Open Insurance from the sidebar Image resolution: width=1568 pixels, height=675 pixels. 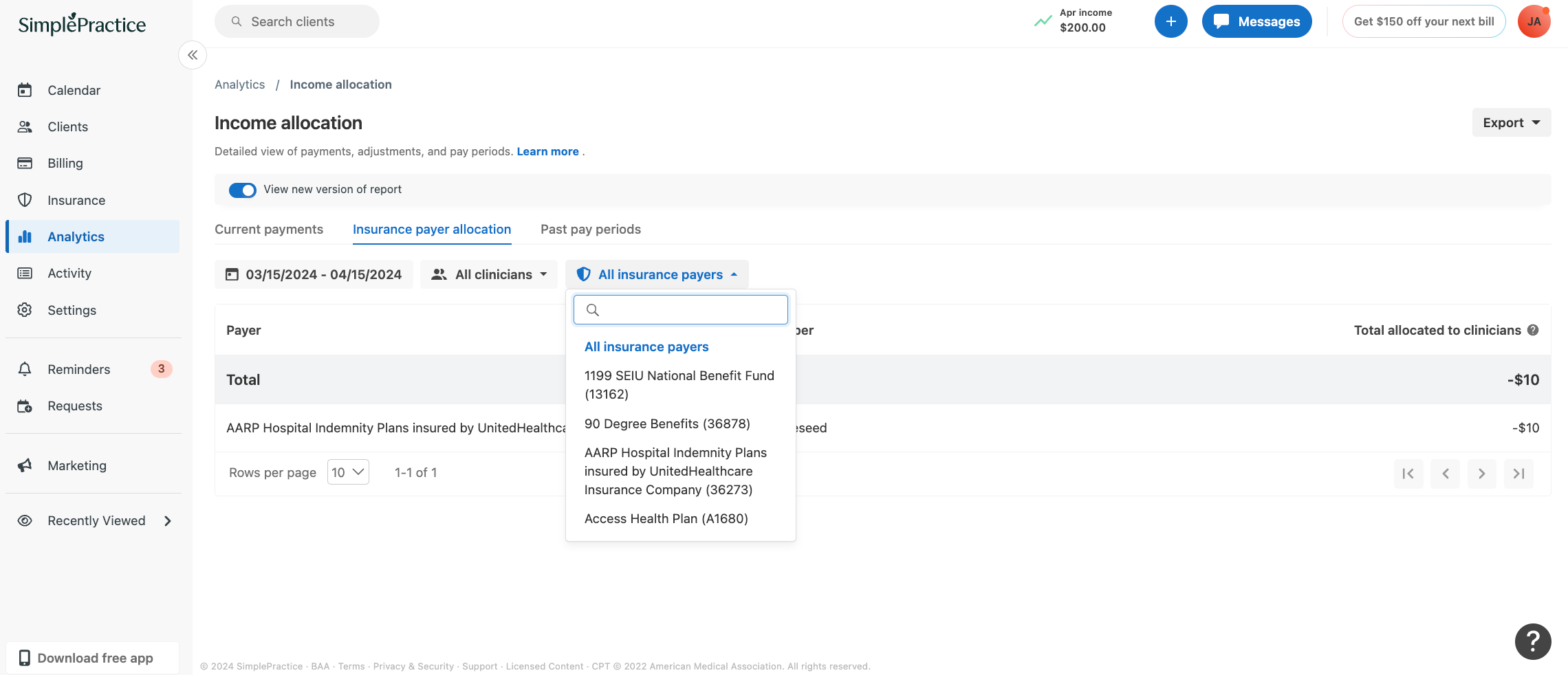click(76, 200)
